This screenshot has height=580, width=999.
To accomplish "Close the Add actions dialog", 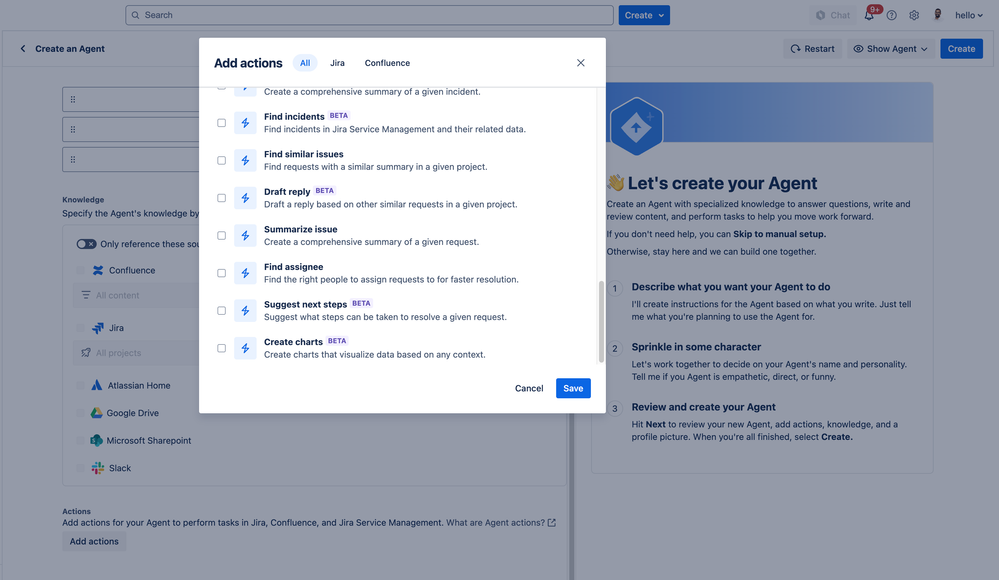I will [x=580, y=62].
